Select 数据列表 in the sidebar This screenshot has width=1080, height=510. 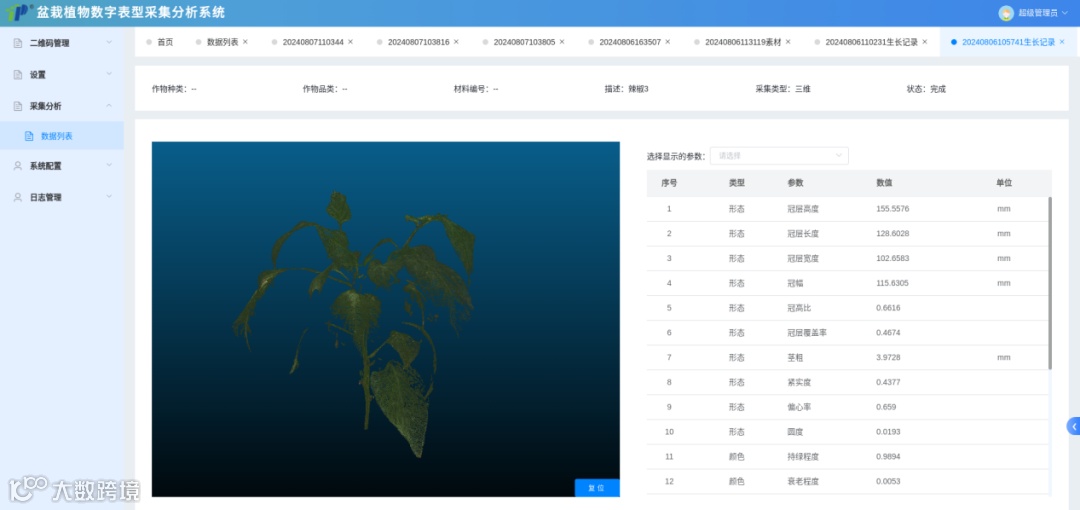pyautogui.click(x=62, y=136)
